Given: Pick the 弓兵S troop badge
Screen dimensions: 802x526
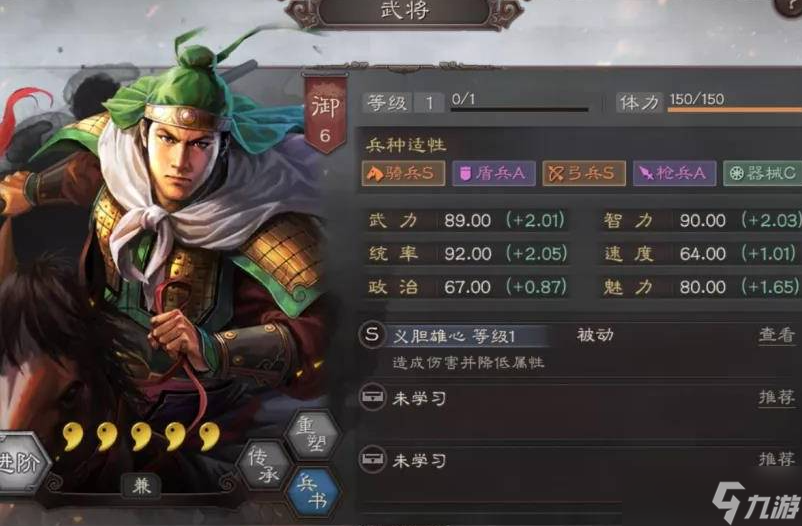Looking at the screenshot, I should [x=584, y=173].
